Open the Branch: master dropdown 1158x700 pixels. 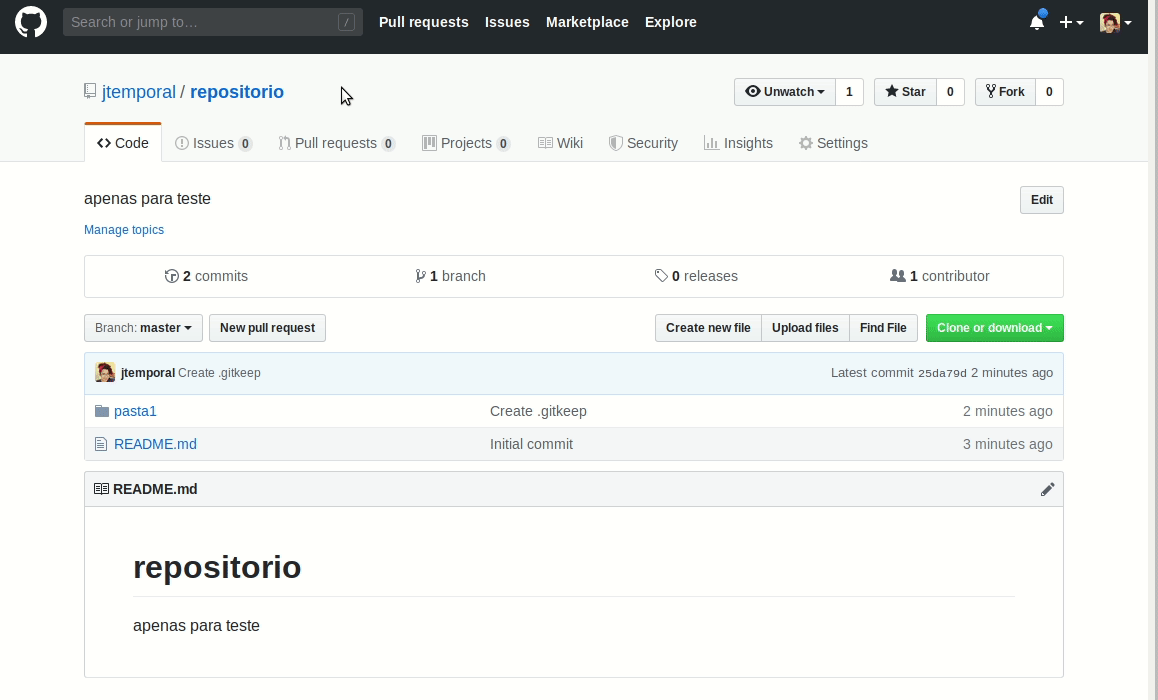coord(143,328)
